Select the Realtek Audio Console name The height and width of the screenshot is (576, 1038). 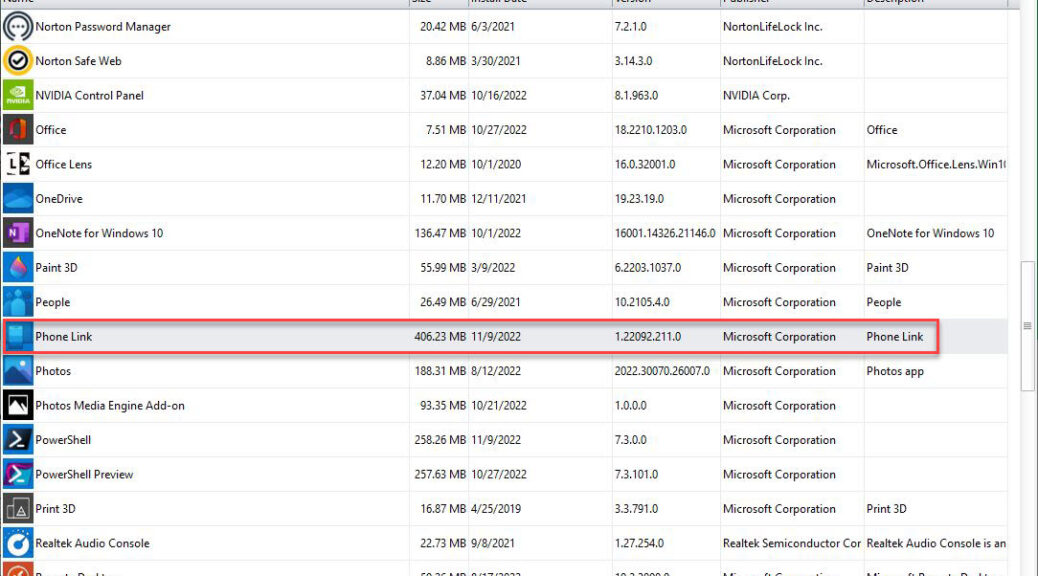point(92,543)
